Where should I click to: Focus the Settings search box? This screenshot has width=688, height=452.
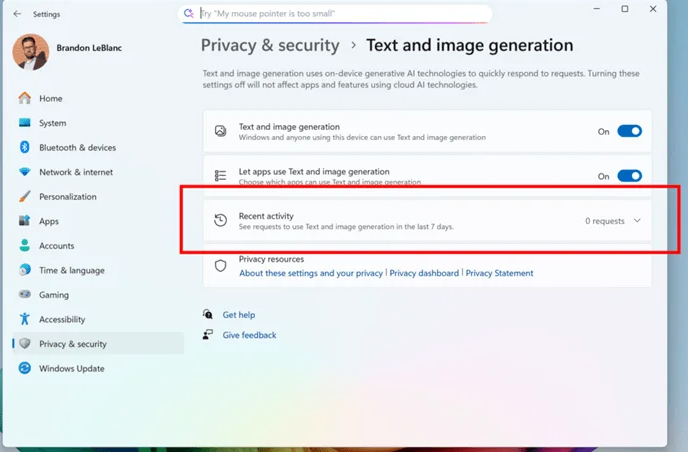335,14
